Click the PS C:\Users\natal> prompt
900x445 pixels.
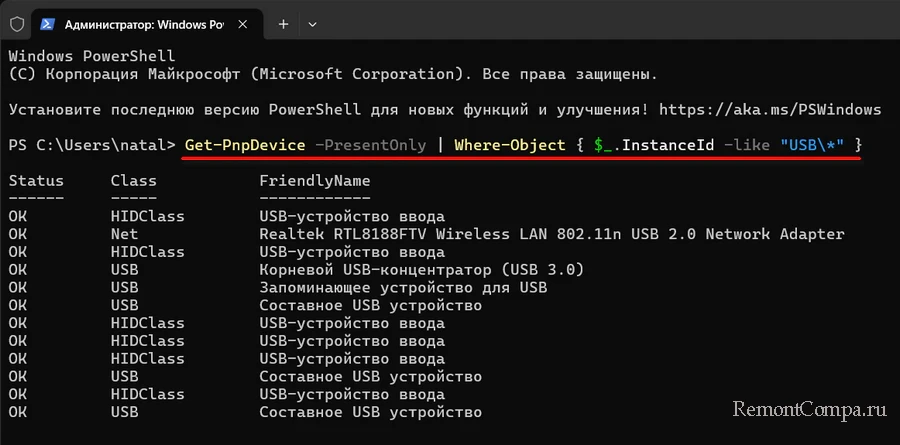[92, 145]
